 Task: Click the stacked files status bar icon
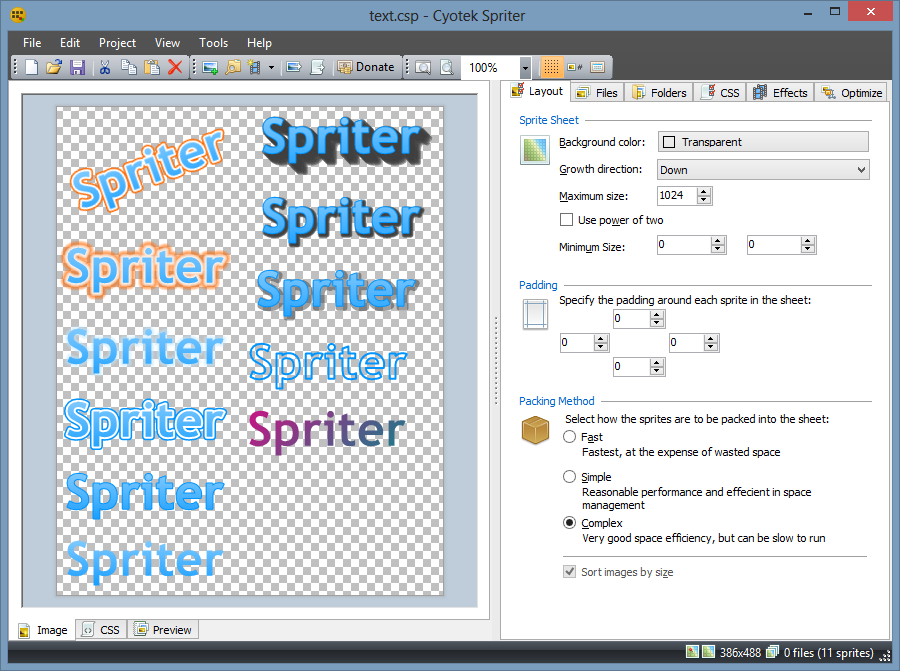click(x=773, y=652)
